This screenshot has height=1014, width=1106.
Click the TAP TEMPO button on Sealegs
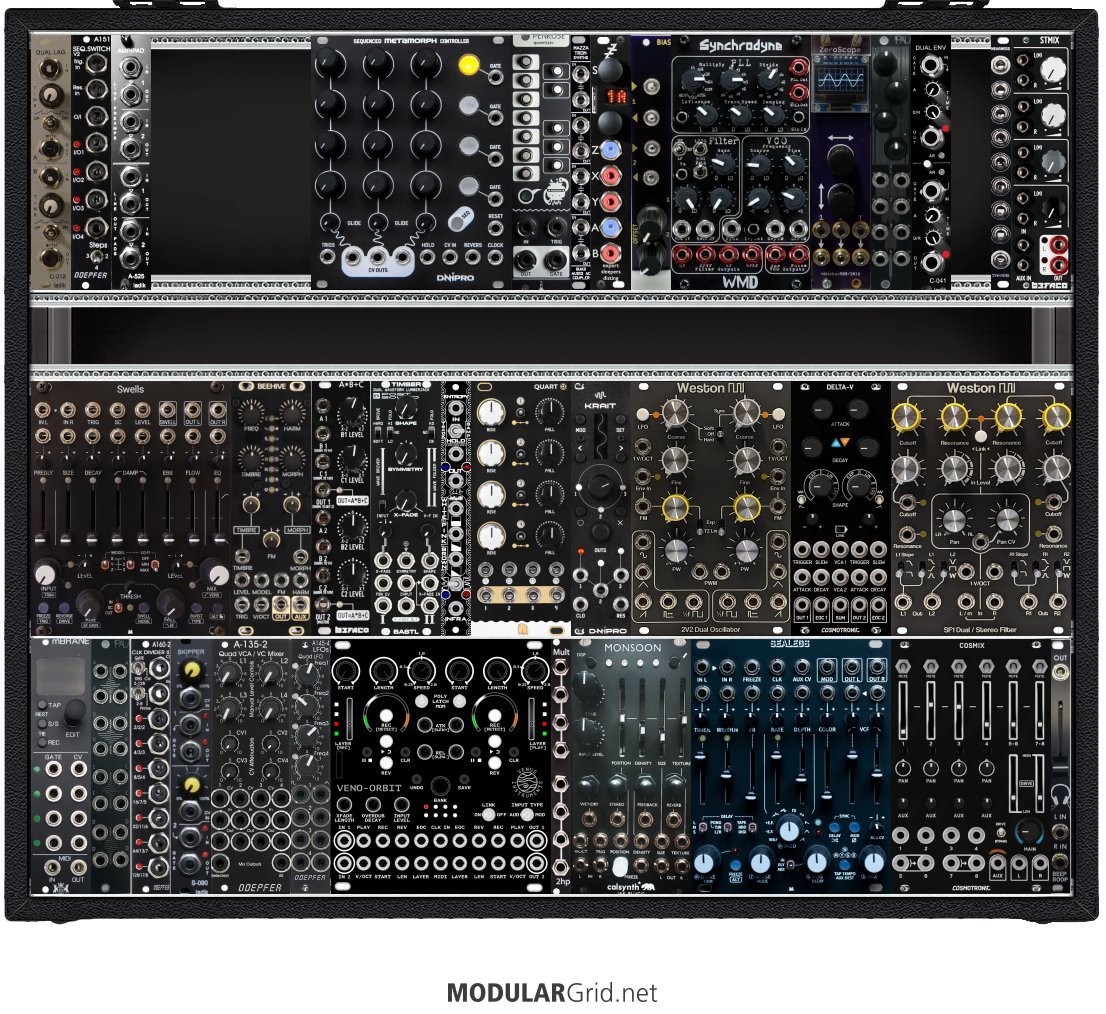(x=845, y=865)
